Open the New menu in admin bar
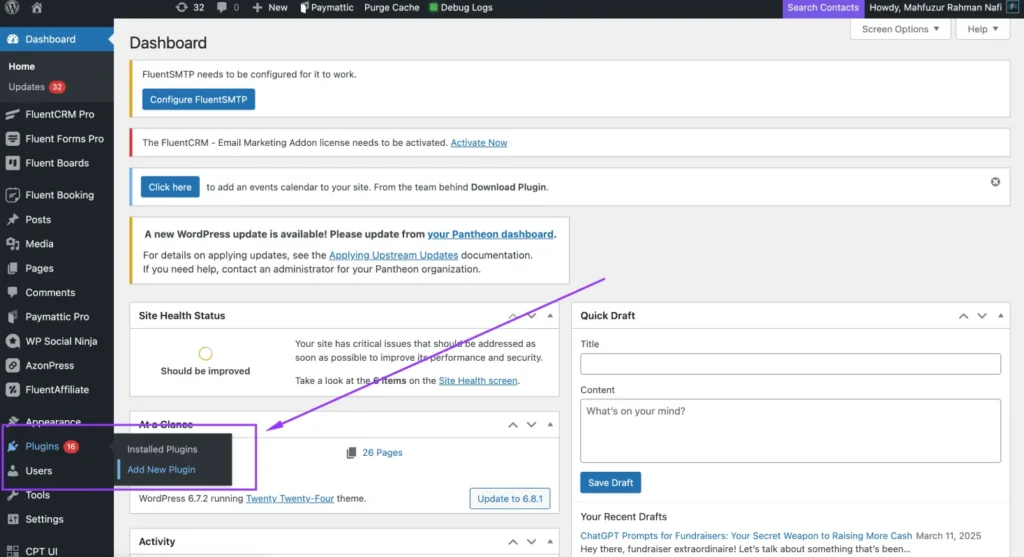The width and height of the screenshot is (1024, 557). (270, 7)
